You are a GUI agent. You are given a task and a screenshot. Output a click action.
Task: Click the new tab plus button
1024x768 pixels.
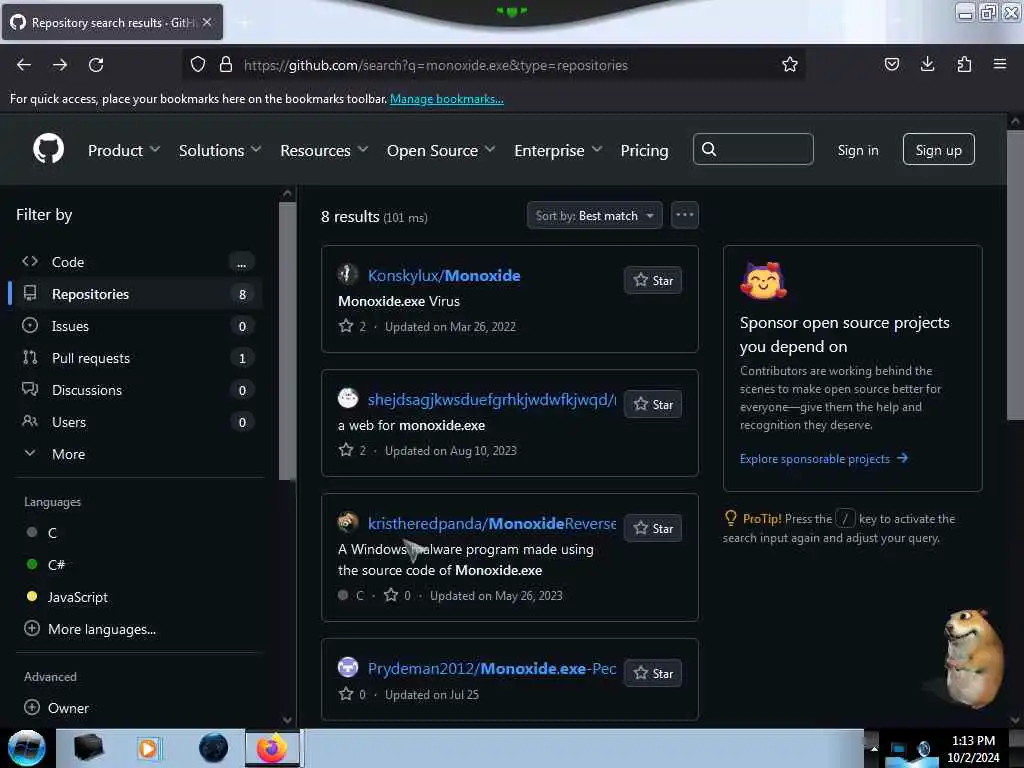(244, 22)
